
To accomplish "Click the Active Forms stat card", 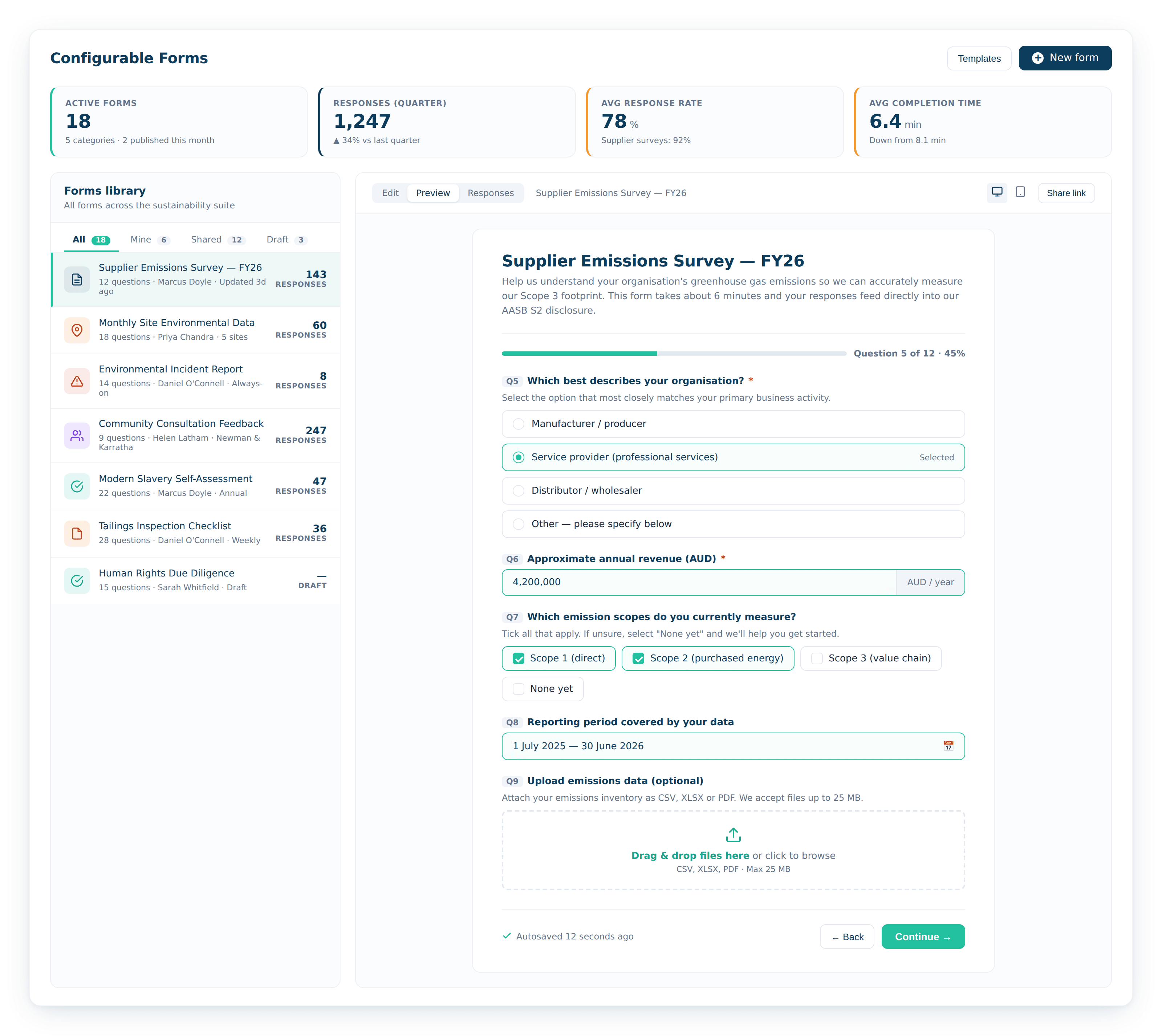I will (179, 122).
